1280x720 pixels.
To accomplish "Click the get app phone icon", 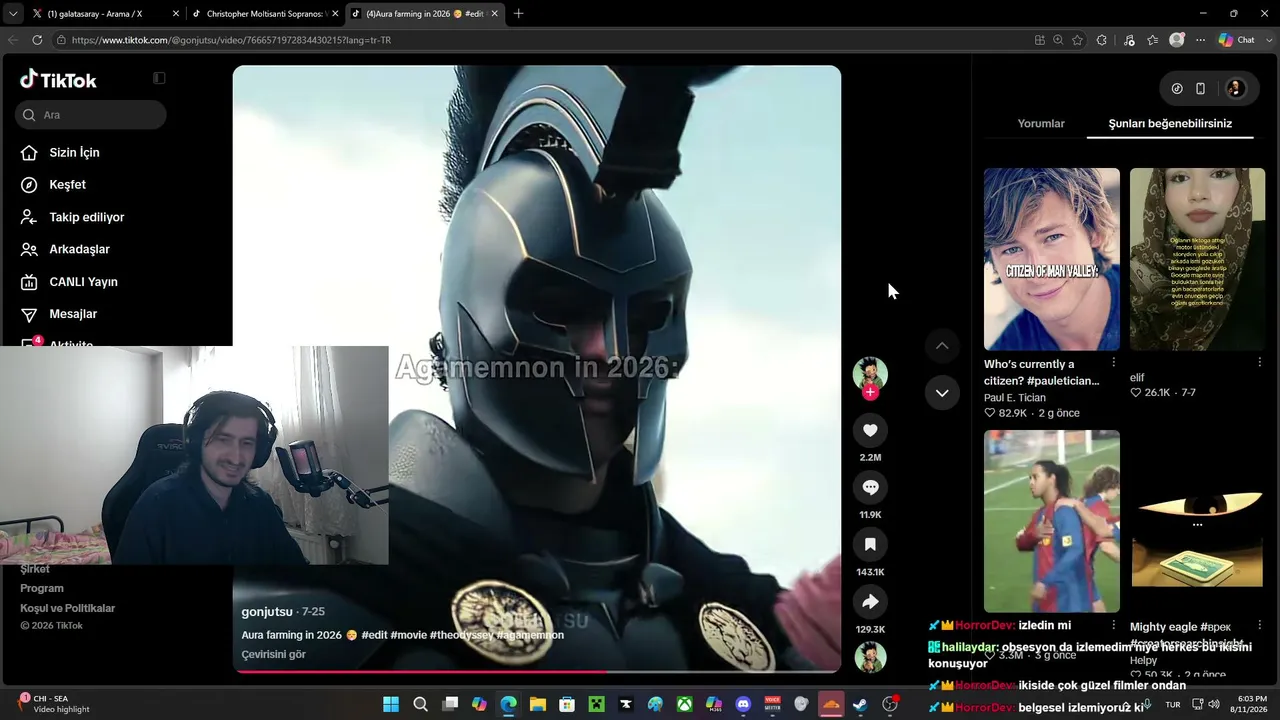I will pos(1201,88).
